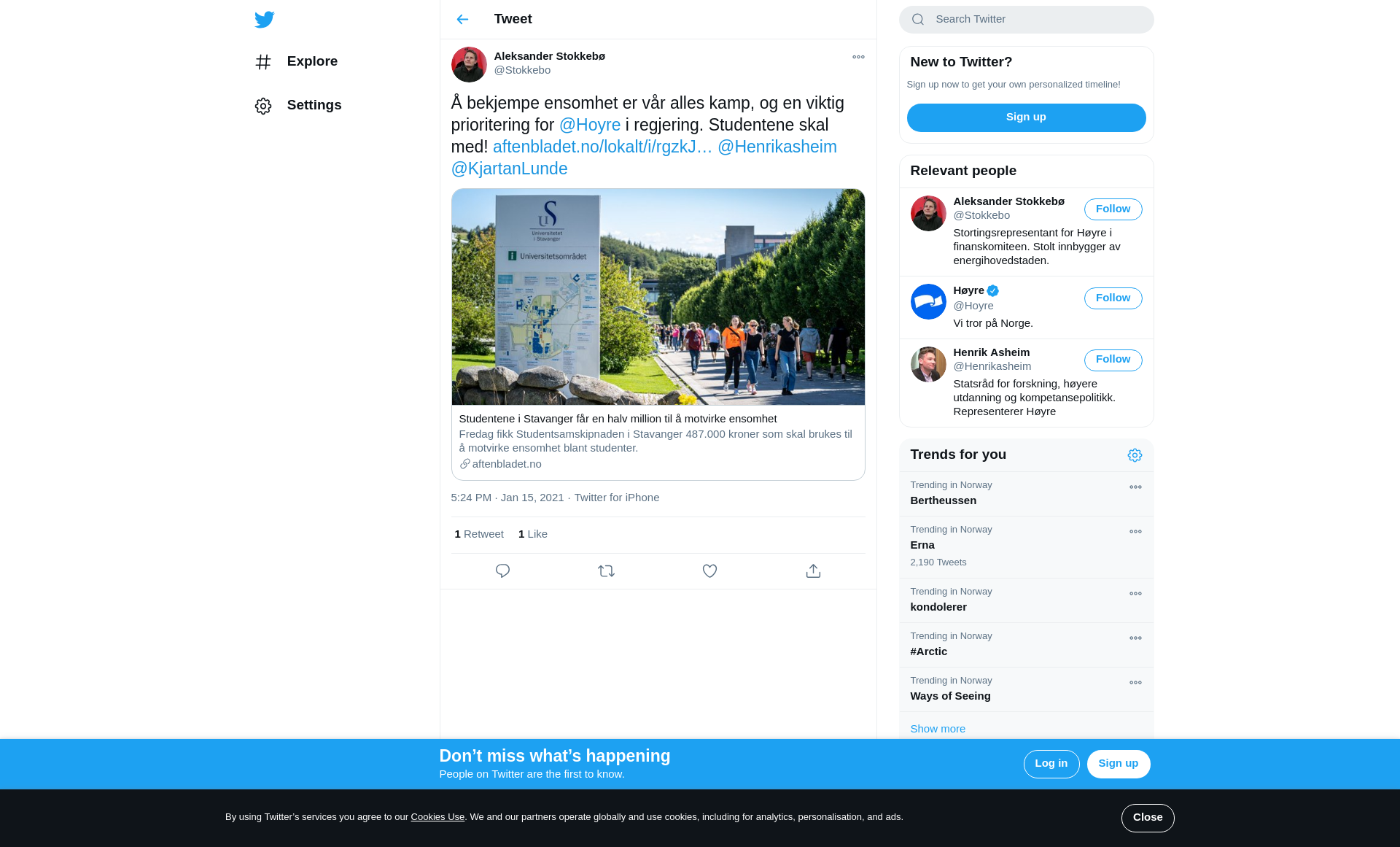This screenshot has height=847, width=1400.
Task: Click the @KjartanLunde mention link
Action: (x=509, y=169)
